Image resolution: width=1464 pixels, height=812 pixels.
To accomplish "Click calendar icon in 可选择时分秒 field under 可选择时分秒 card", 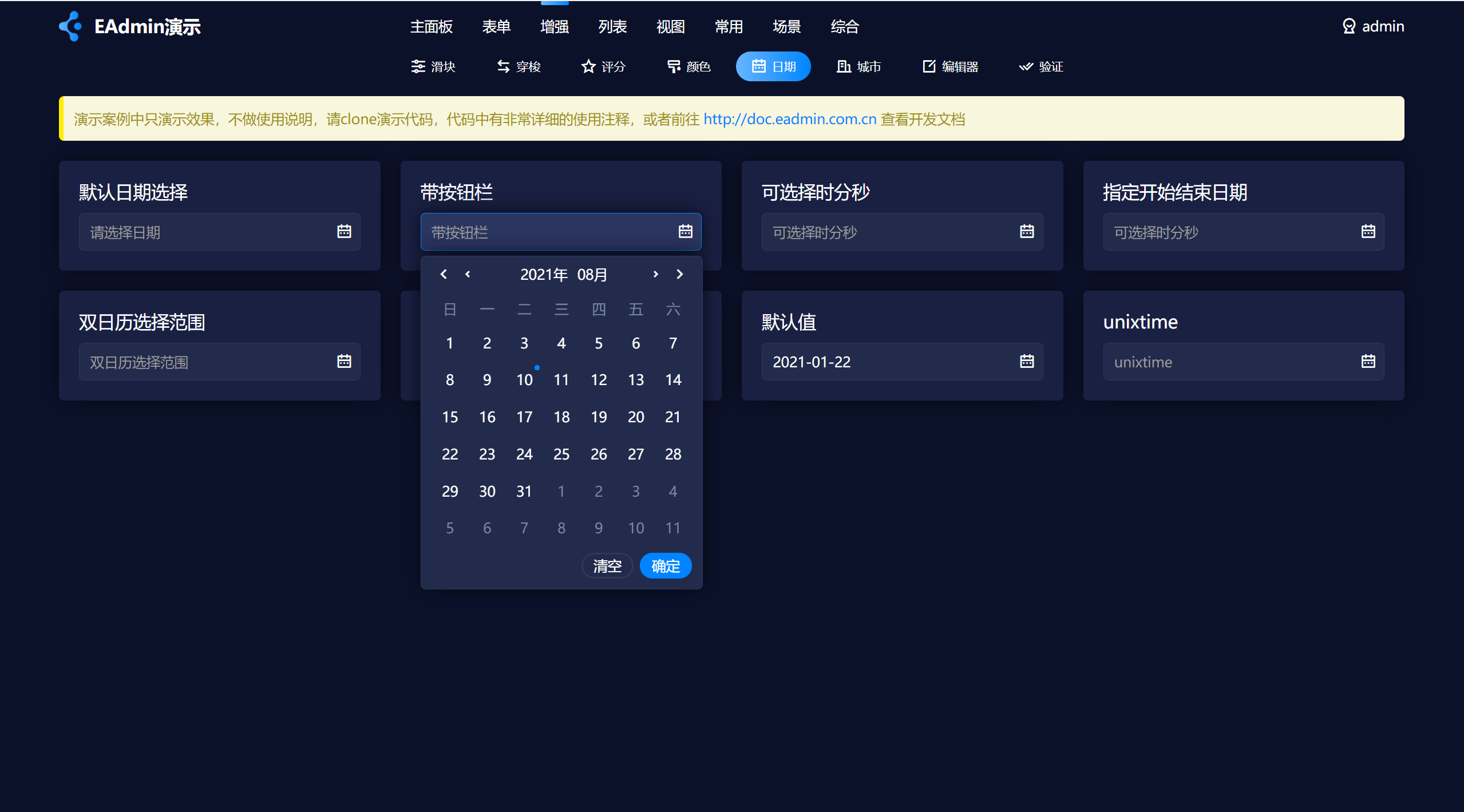I will [x=1027, y=231].
